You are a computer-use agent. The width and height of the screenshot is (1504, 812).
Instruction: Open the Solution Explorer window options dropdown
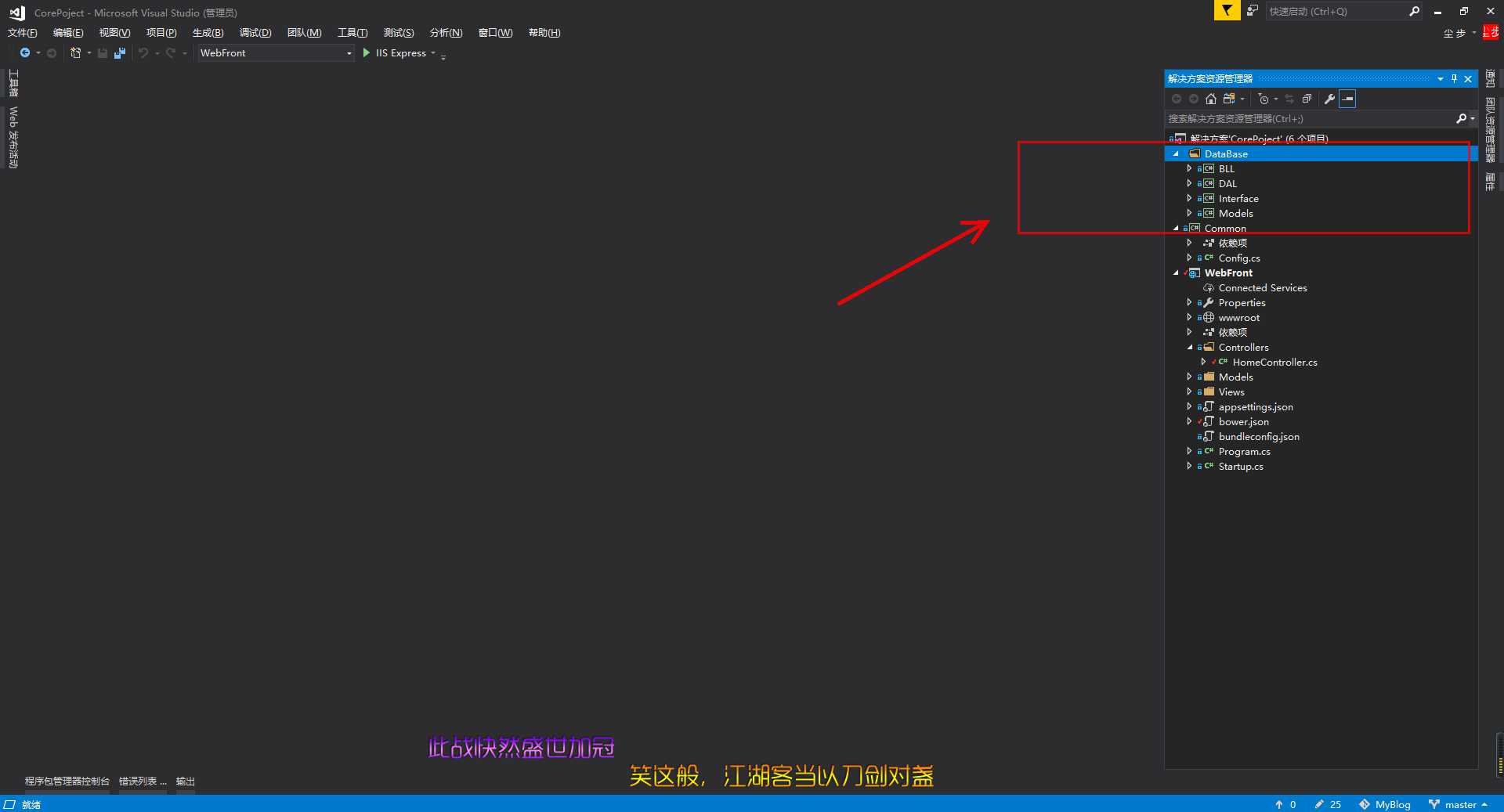coord(1440,79)
